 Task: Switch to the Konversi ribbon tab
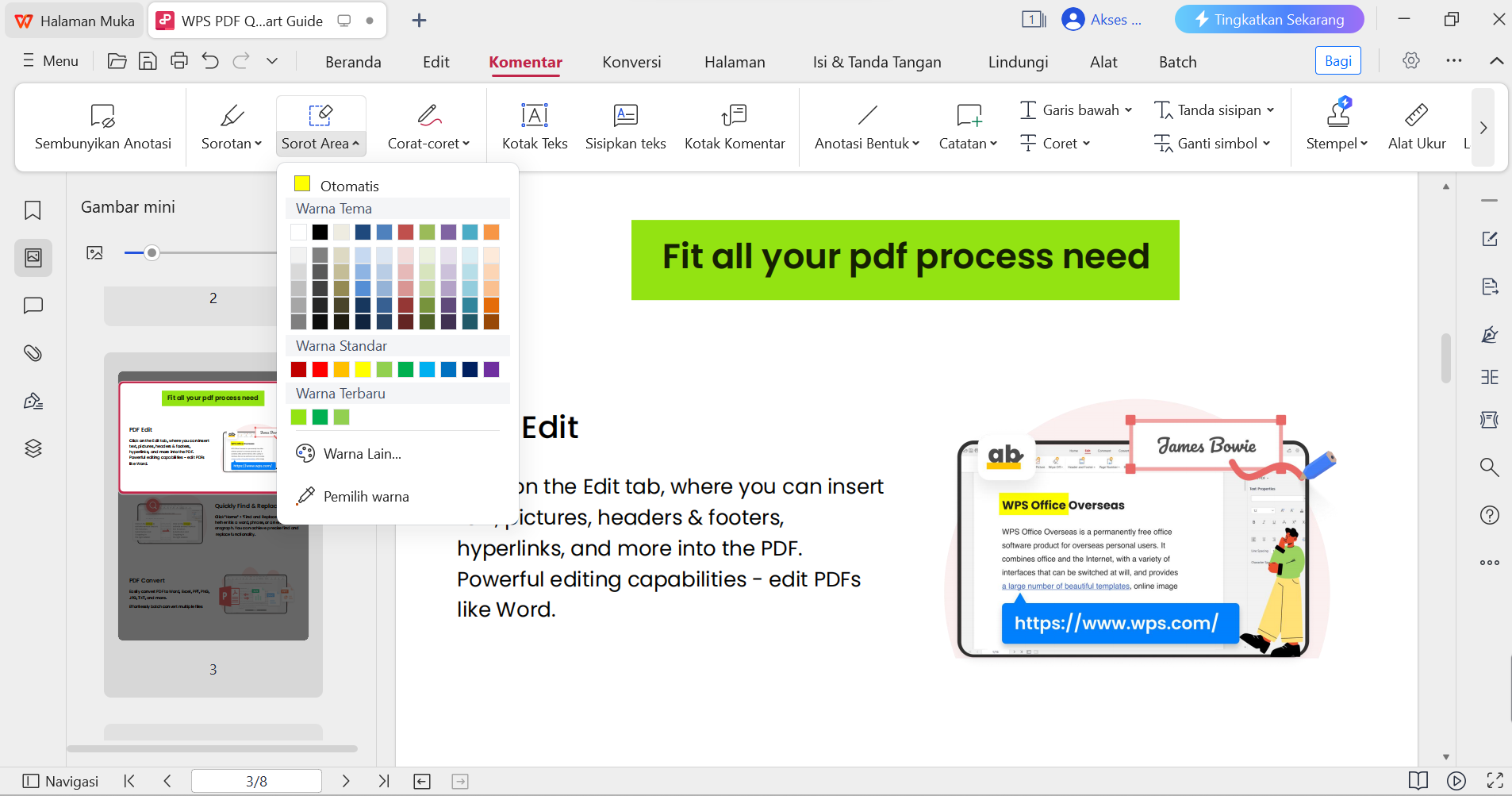[x=631, y=62]
